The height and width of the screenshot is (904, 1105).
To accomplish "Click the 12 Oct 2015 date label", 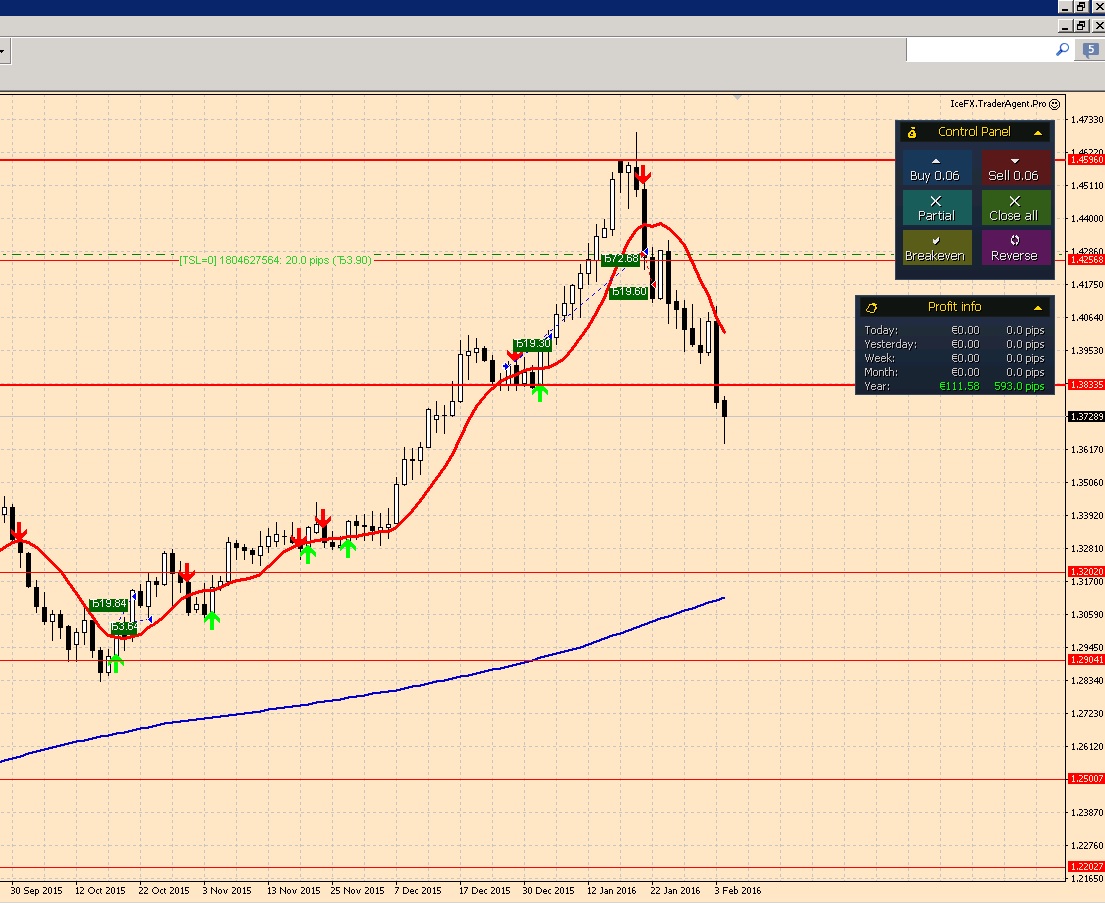I will 100,891.
